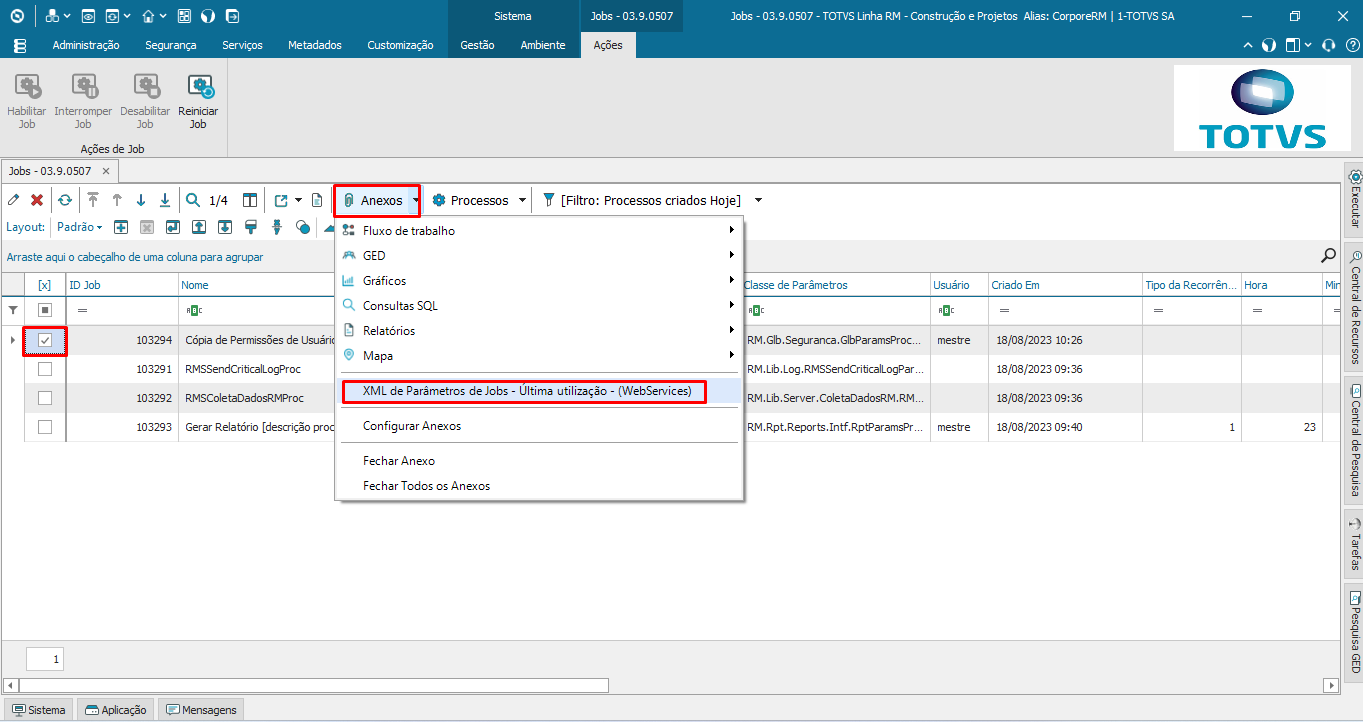This screenshot has width=1363, height=722.
Task: Expand the Consultas SQL submenu
Action: click(540, 306)
